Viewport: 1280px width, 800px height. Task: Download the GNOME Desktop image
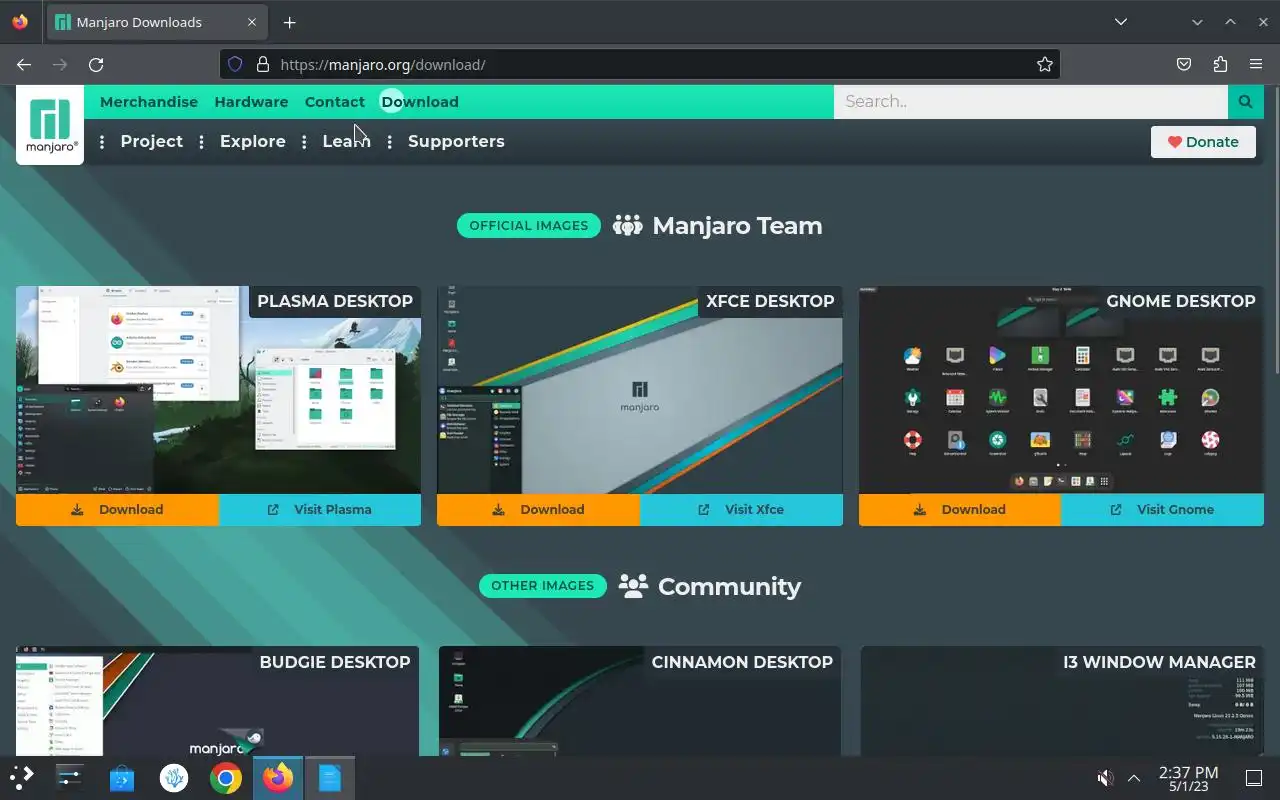pyautogui.click(x=960, y=509)
